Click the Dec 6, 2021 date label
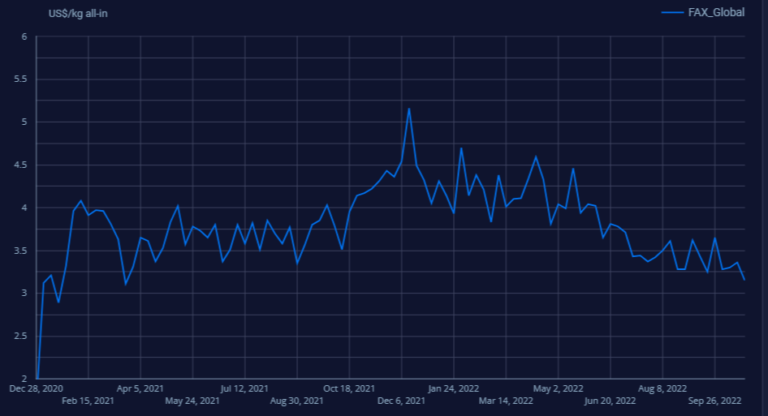768x416 pixels. click(x=401, y=401)
